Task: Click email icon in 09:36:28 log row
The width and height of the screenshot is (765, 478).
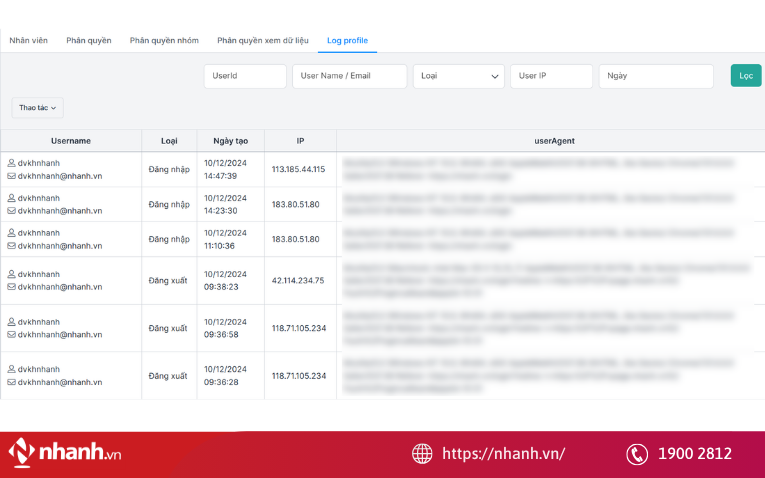Action: [11, 382]
